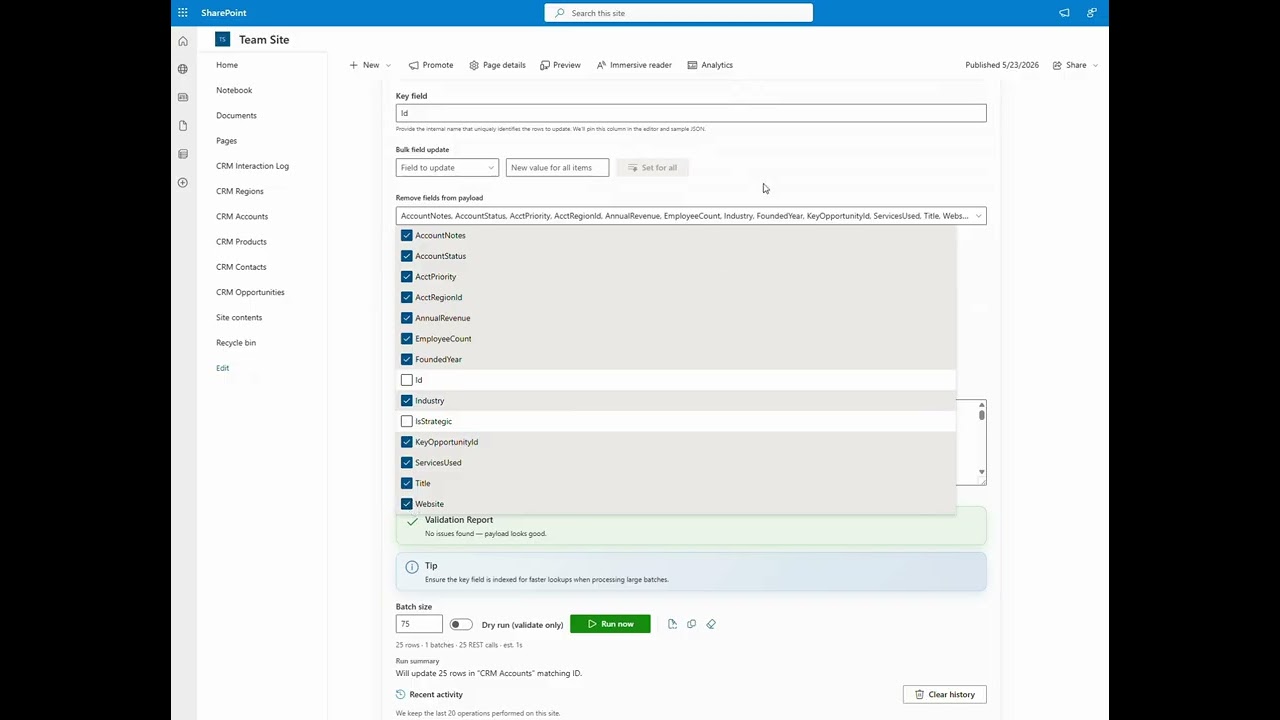Image resolution: width=1280 pixels, height=720 pixels.
Task: Open page Analytics
Action: [x=710, y=65]
